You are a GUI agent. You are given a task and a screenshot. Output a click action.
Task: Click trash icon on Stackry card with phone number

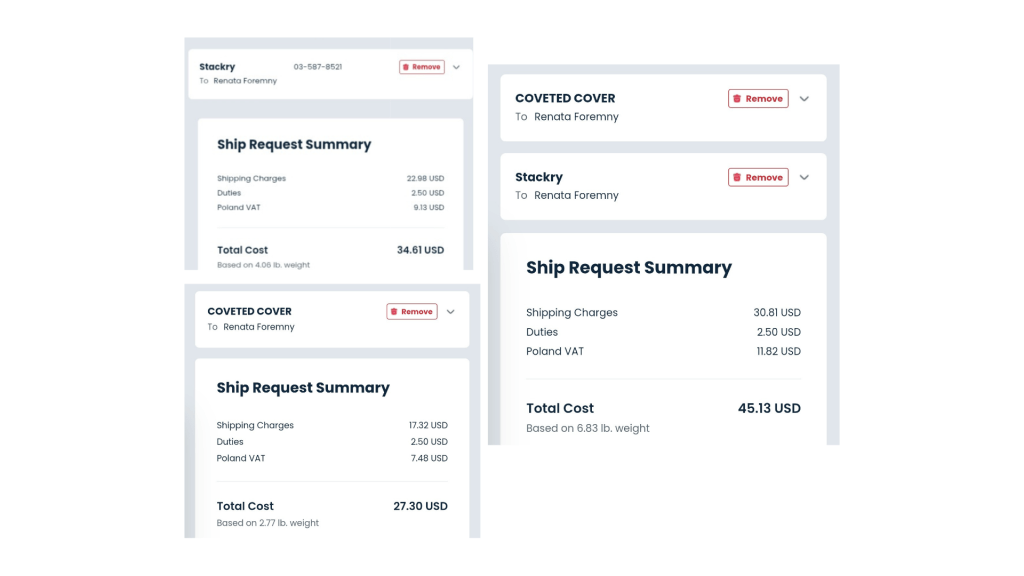(x=407, y=67)
